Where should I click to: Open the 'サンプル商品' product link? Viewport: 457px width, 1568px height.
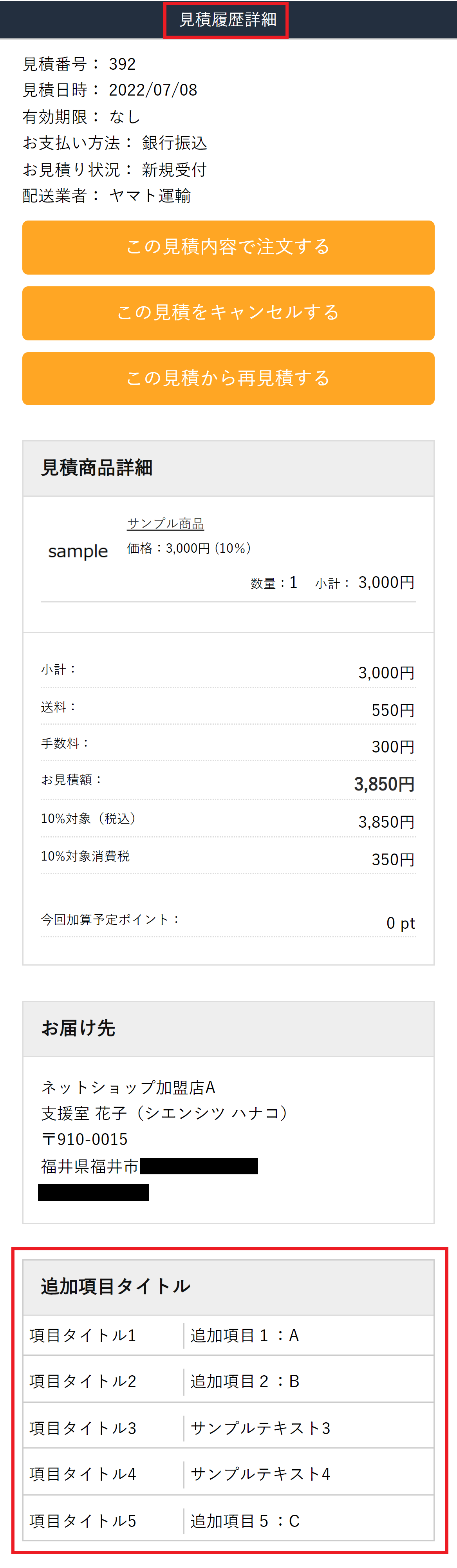coord(165,523)
